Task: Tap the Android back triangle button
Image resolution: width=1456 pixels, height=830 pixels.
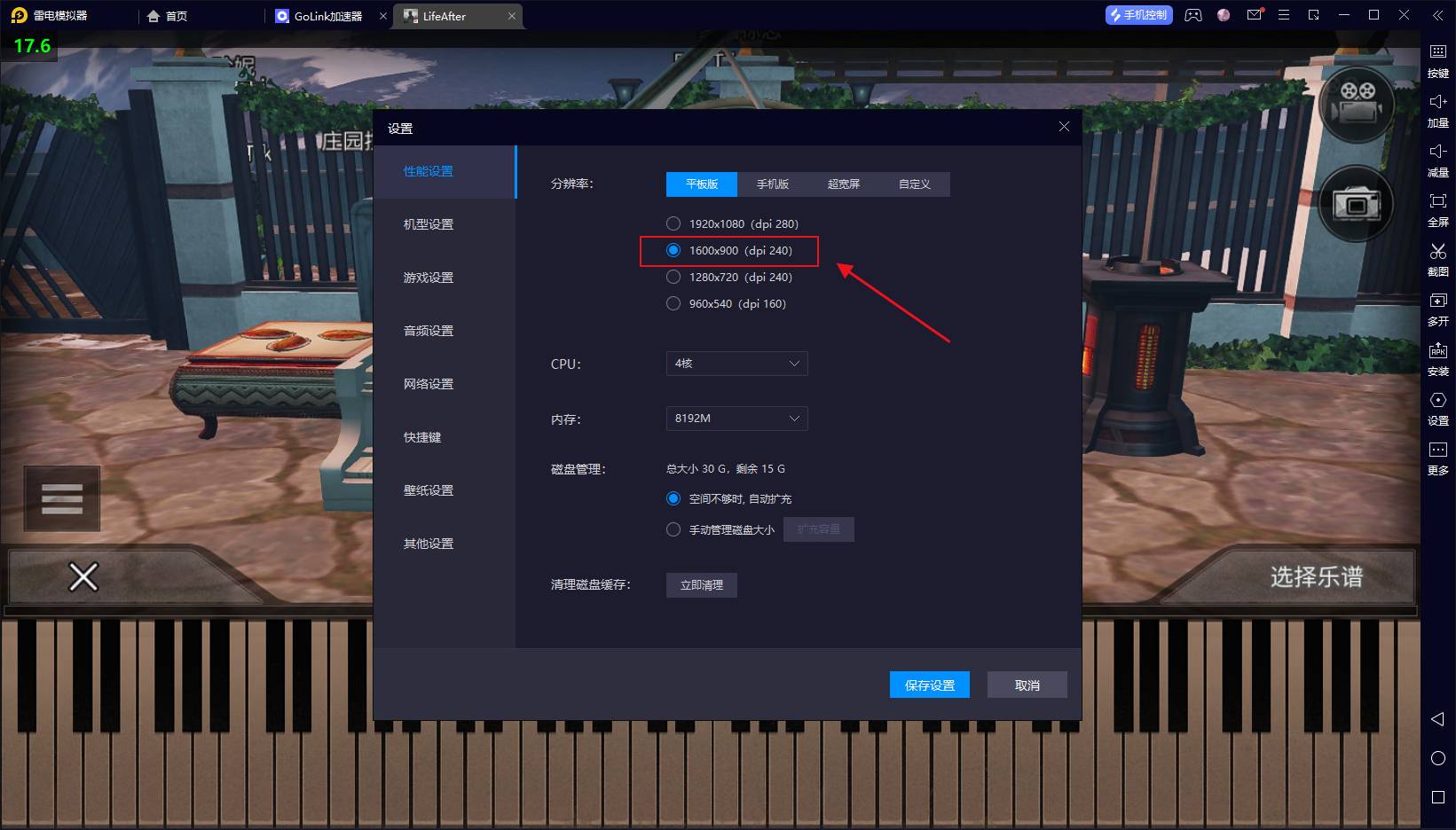Action: [1437, 718]
